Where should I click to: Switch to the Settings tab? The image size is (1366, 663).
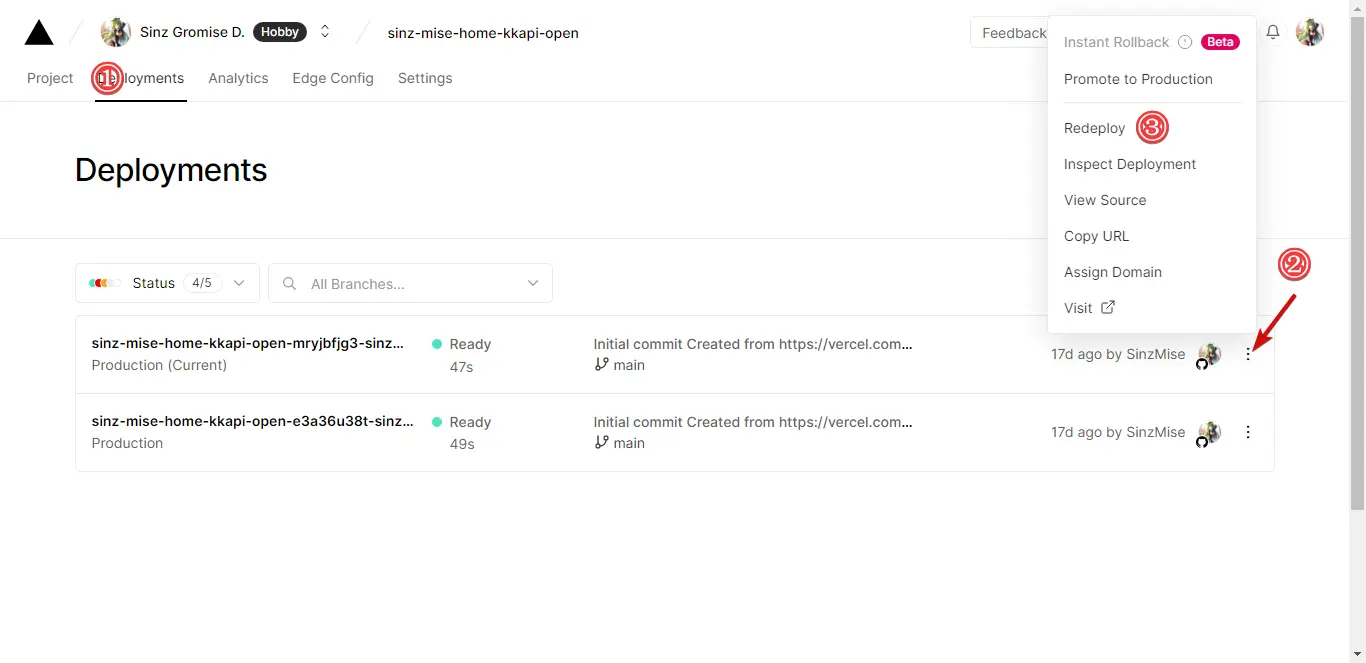point(425,78)
